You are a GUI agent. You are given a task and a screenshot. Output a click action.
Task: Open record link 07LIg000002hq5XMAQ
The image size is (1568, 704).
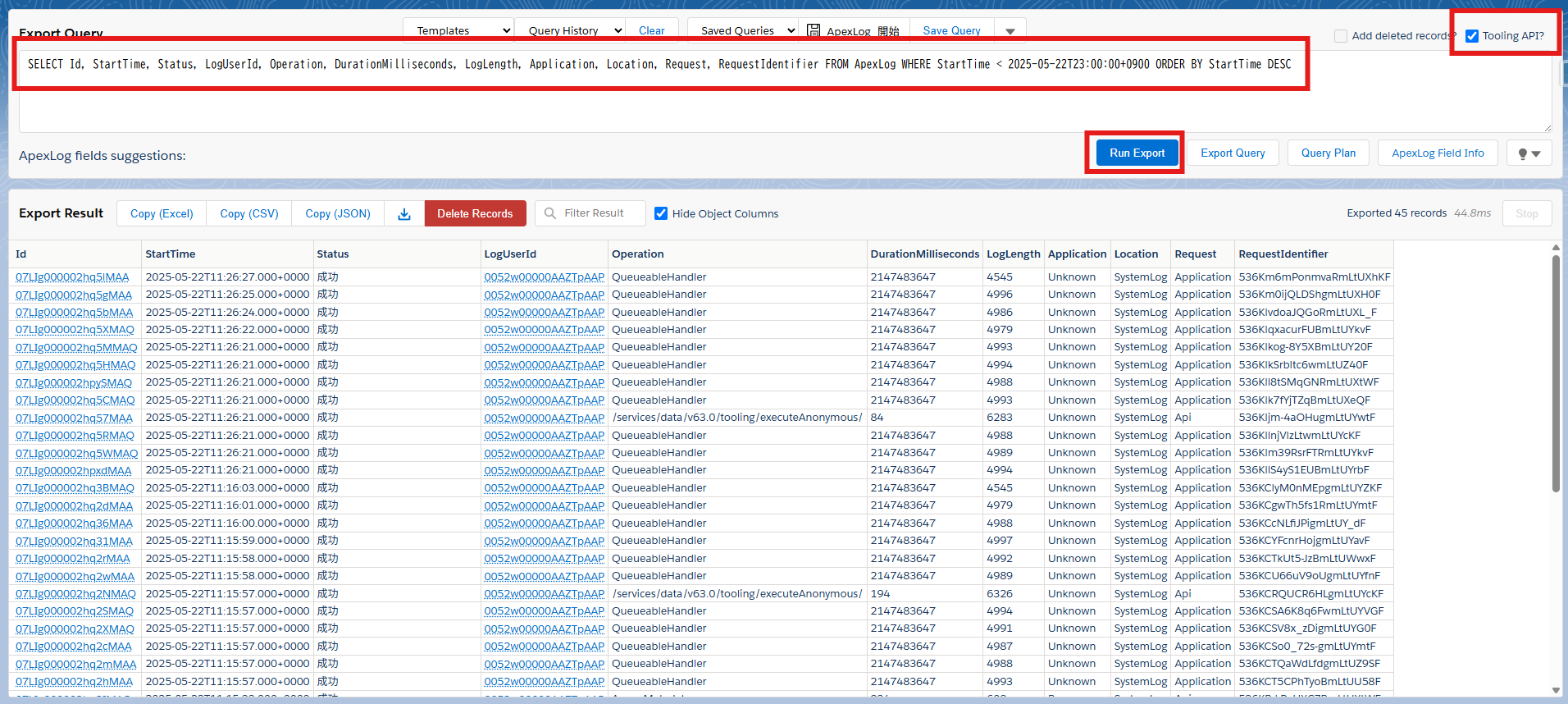pyautogui.click(x=75, y=330)
